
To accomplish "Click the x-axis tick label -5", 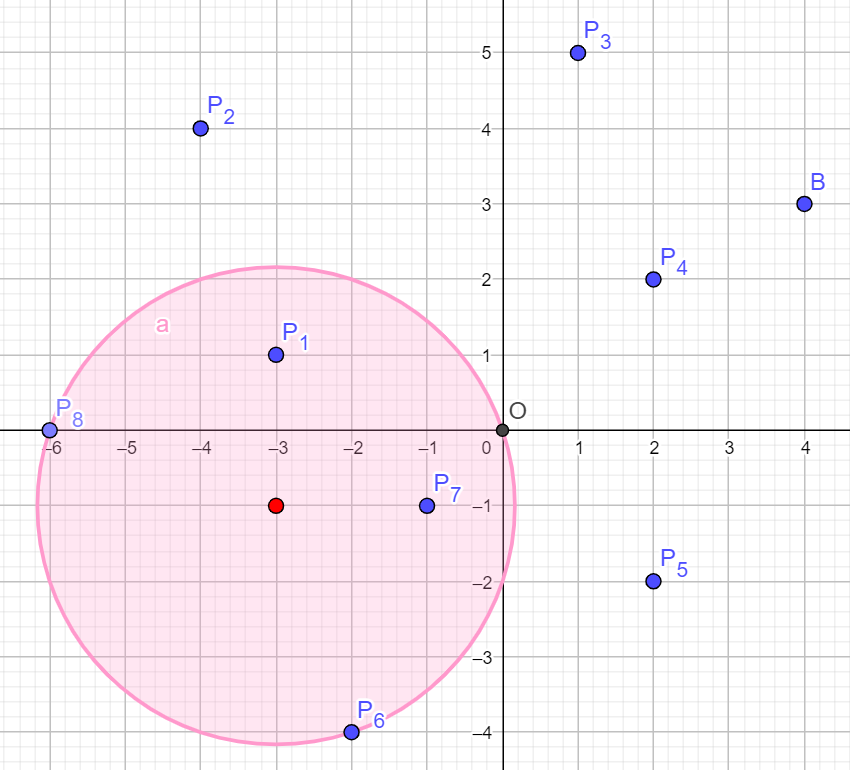I will click(126, 448).
